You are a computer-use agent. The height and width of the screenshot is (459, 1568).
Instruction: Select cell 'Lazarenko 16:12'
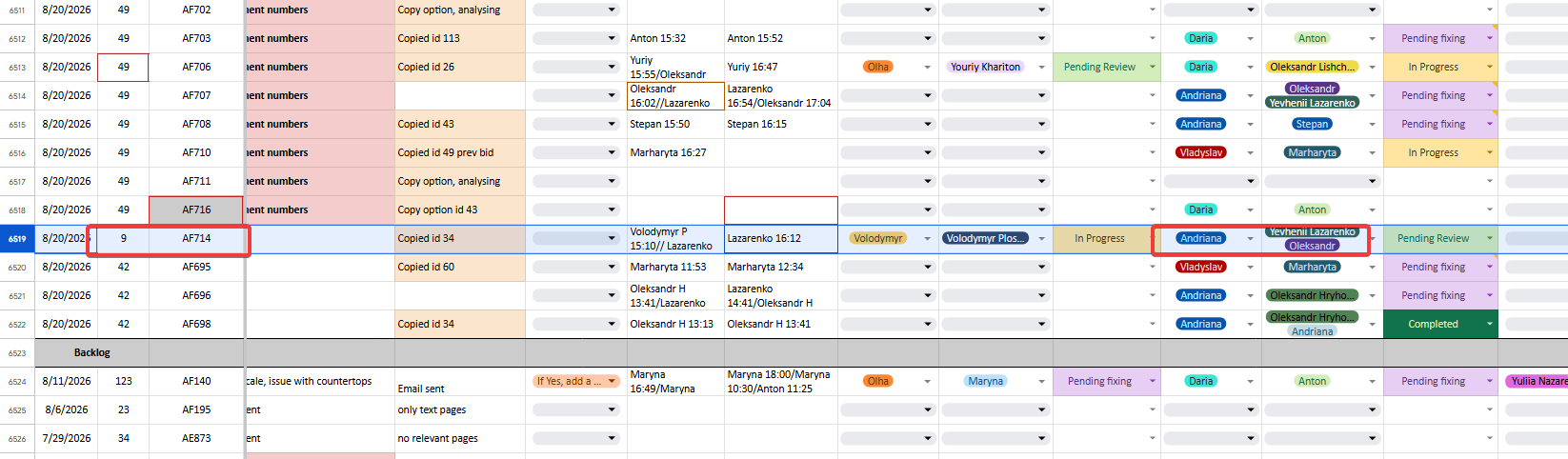tap(781, 239)
